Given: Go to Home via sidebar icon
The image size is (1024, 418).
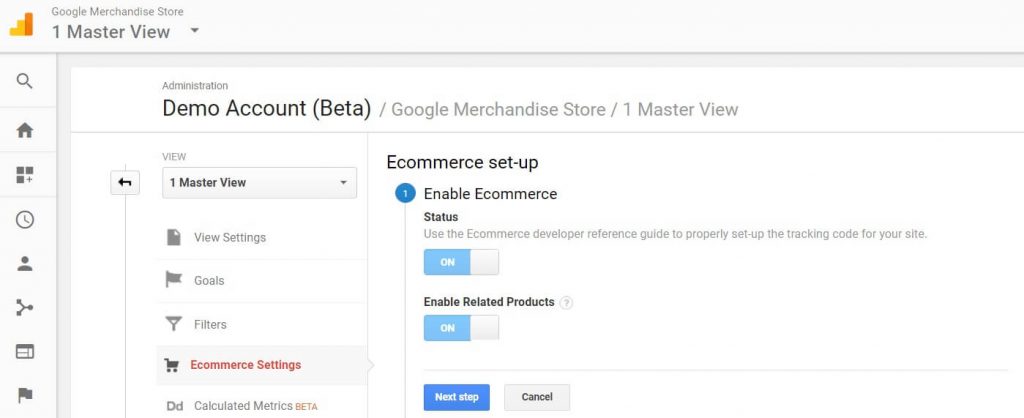Looking at the screenshot, I should click(24, 130).
